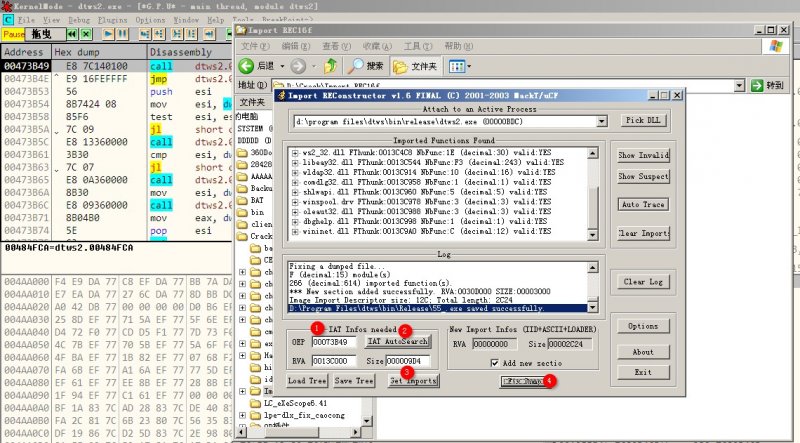Screen dimensions: 800x443
Task: Open the Views icon in Explorer toolbar
Action: pos(458,66)
